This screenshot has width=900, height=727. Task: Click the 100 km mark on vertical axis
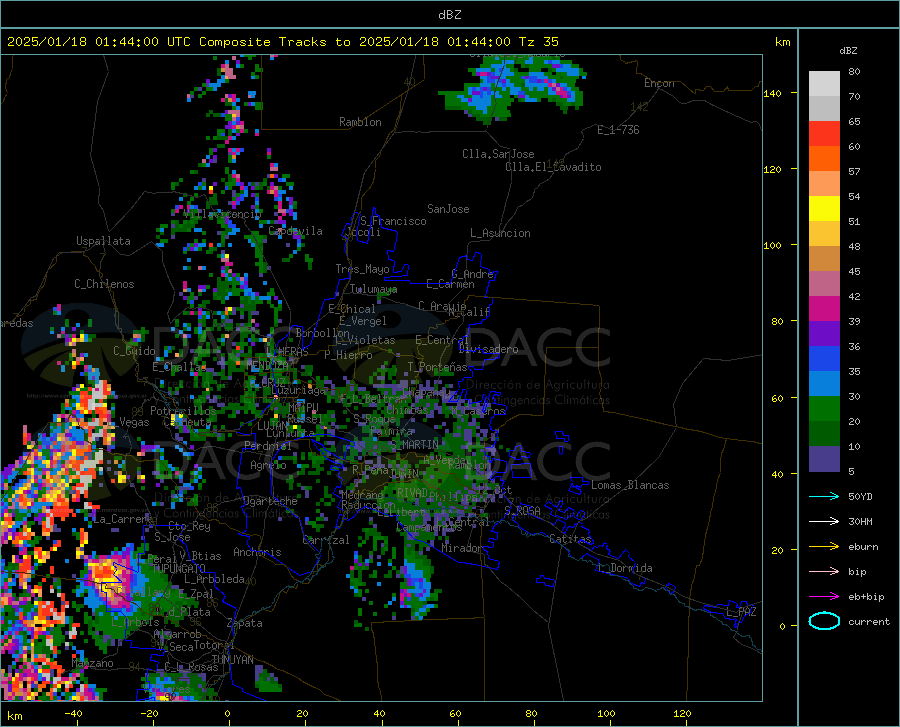773,245
